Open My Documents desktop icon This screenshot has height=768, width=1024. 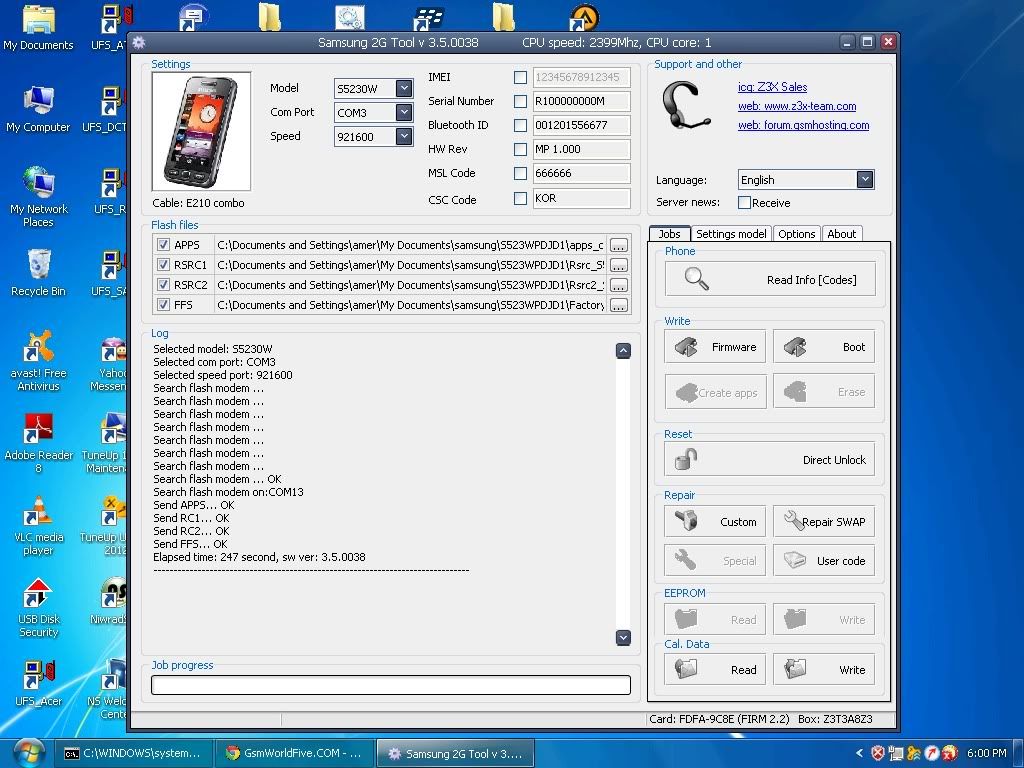tap(38, 28)
